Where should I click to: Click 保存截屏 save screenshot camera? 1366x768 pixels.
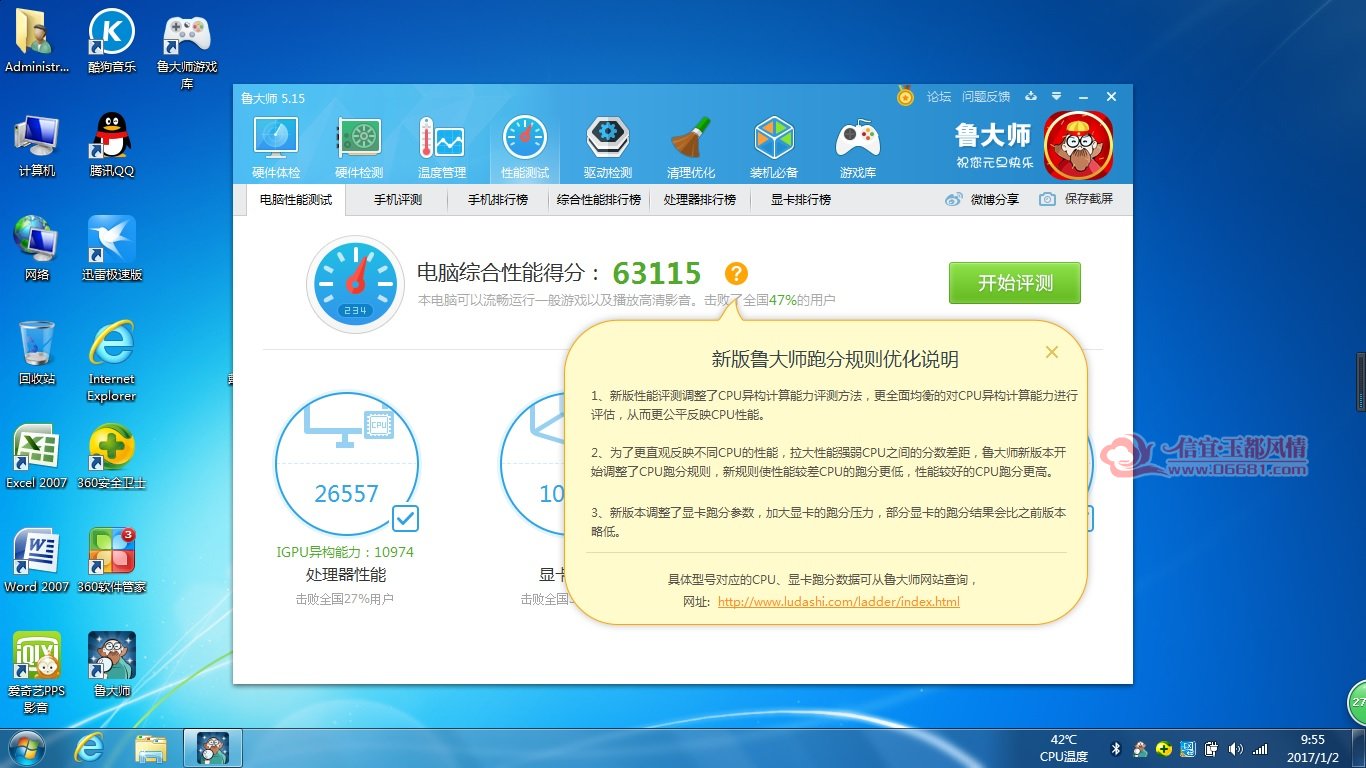point(1076,199)
